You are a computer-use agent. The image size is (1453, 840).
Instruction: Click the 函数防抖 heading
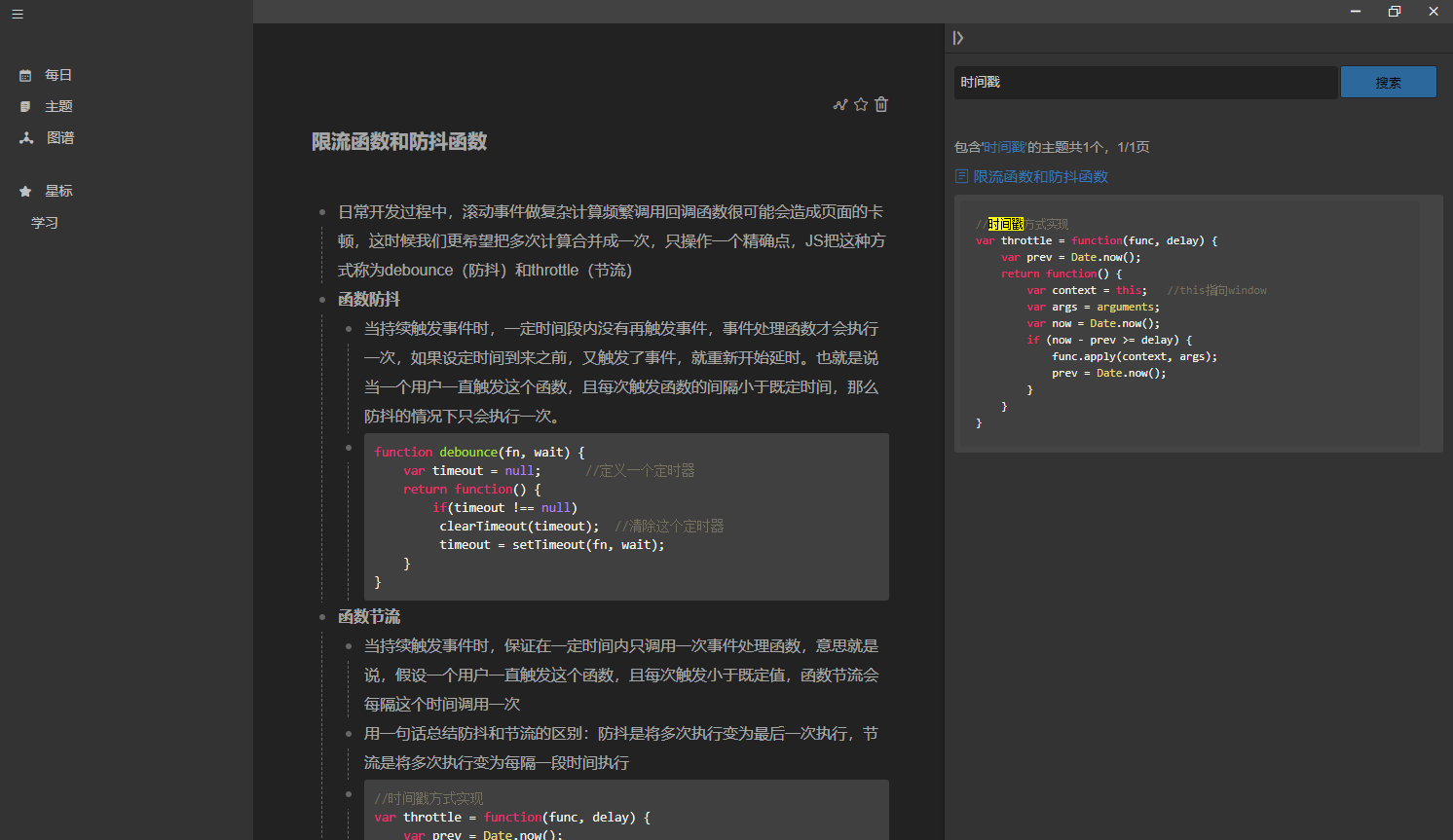369,299
